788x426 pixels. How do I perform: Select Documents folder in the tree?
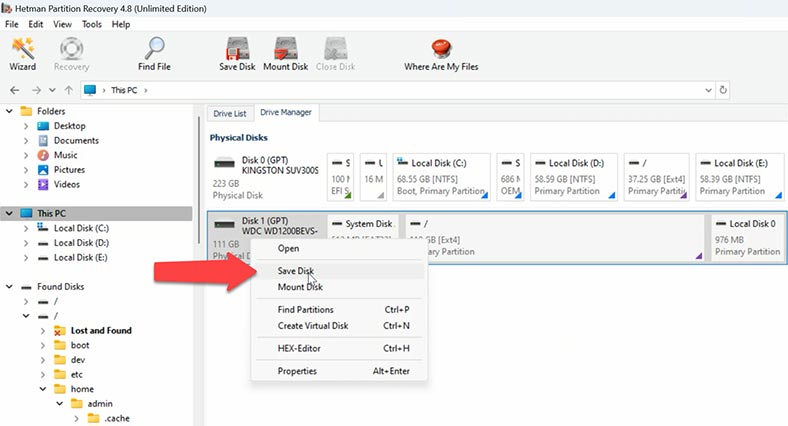[x=76, y=140]
